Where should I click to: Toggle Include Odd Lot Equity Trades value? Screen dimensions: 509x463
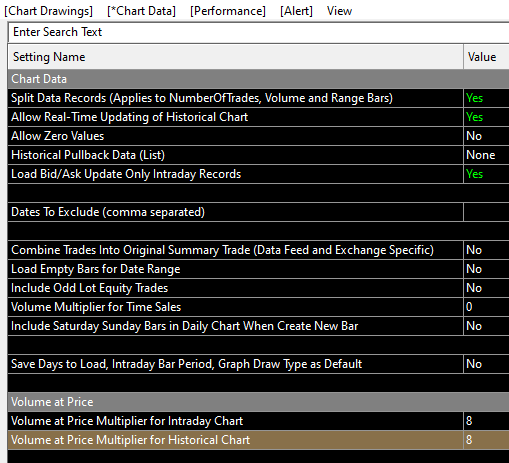tap(486, 288)
